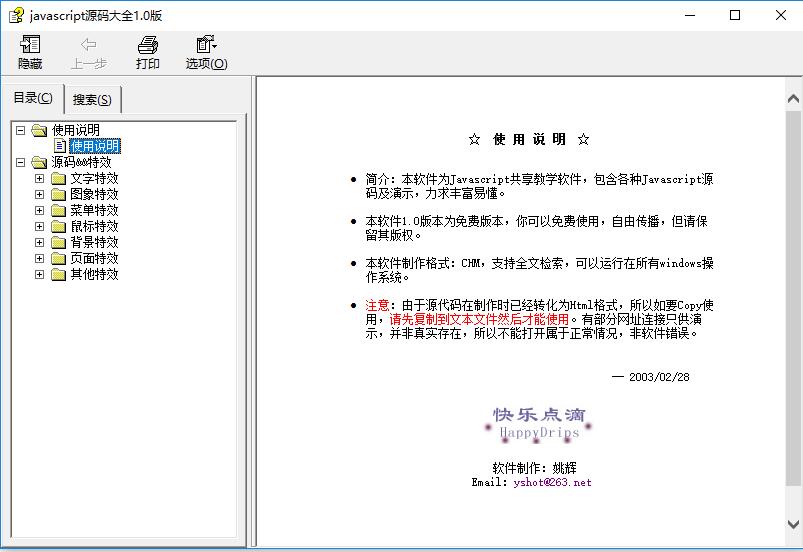
Task: Expand the 菜单特效 node
Action: point(39,210)
